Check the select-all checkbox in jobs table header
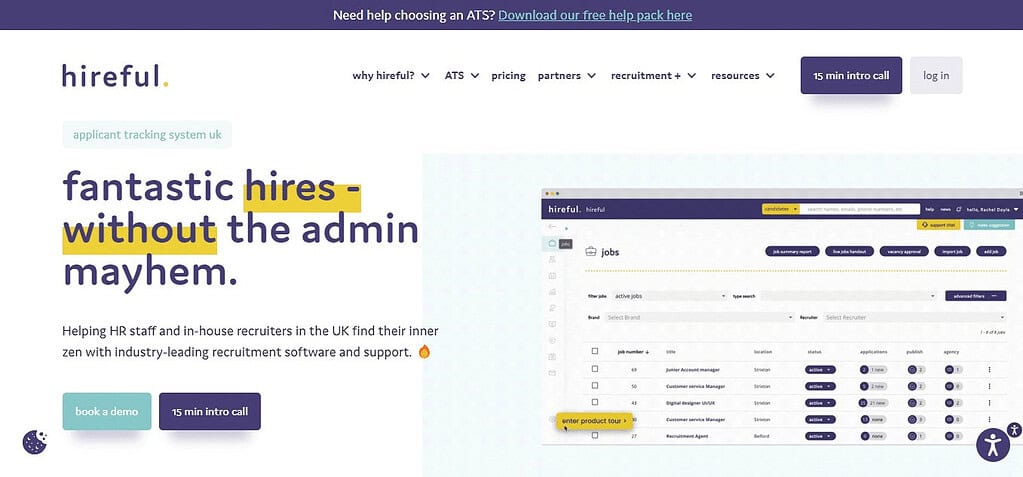 (594, 351)
